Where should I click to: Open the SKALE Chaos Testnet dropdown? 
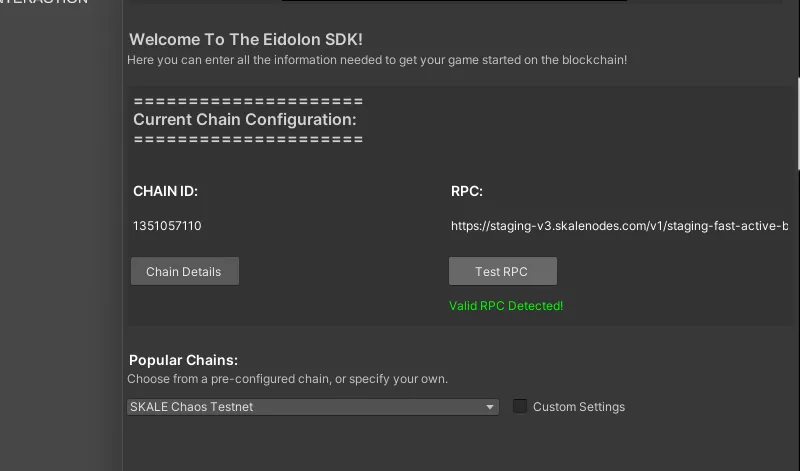click(312, 407)
